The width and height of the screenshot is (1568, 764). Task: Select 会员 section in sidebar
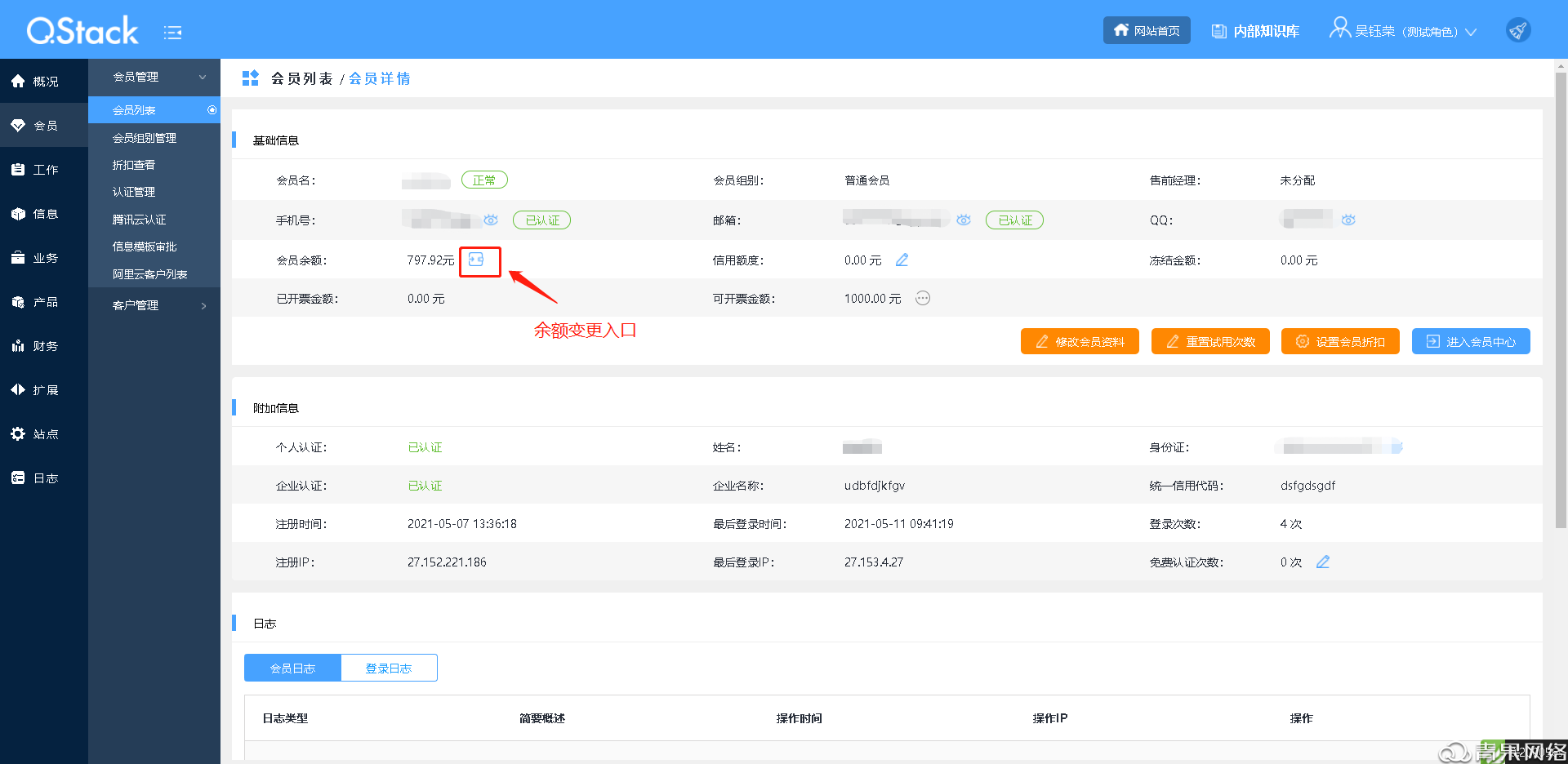44,125
